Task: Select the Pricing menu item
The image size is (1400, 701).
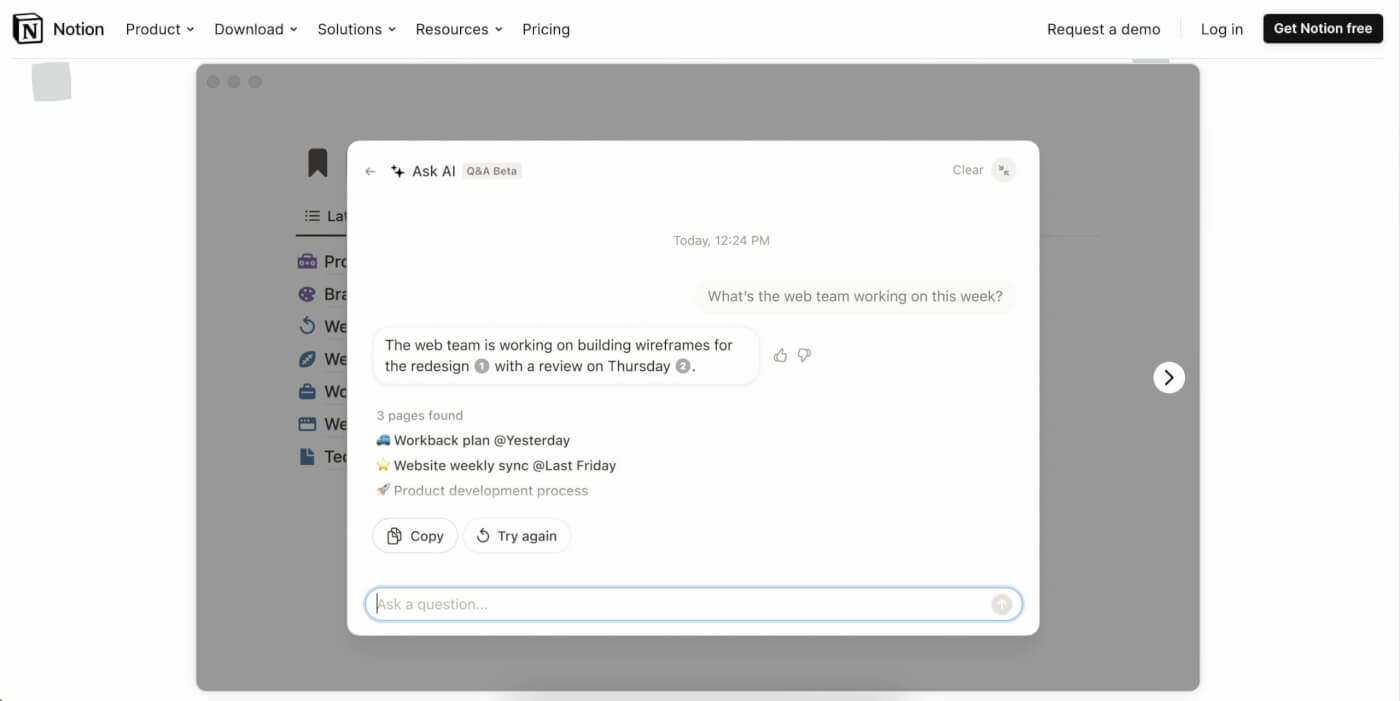Action: tap(546, 29)
